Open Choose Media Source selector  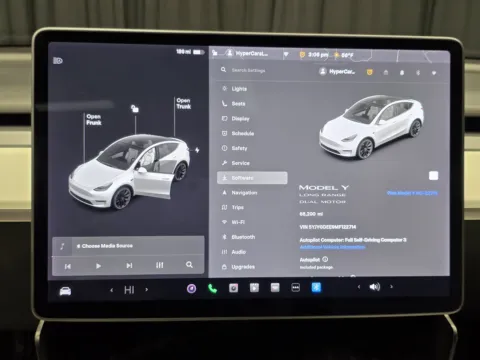(x=105, y=246)
